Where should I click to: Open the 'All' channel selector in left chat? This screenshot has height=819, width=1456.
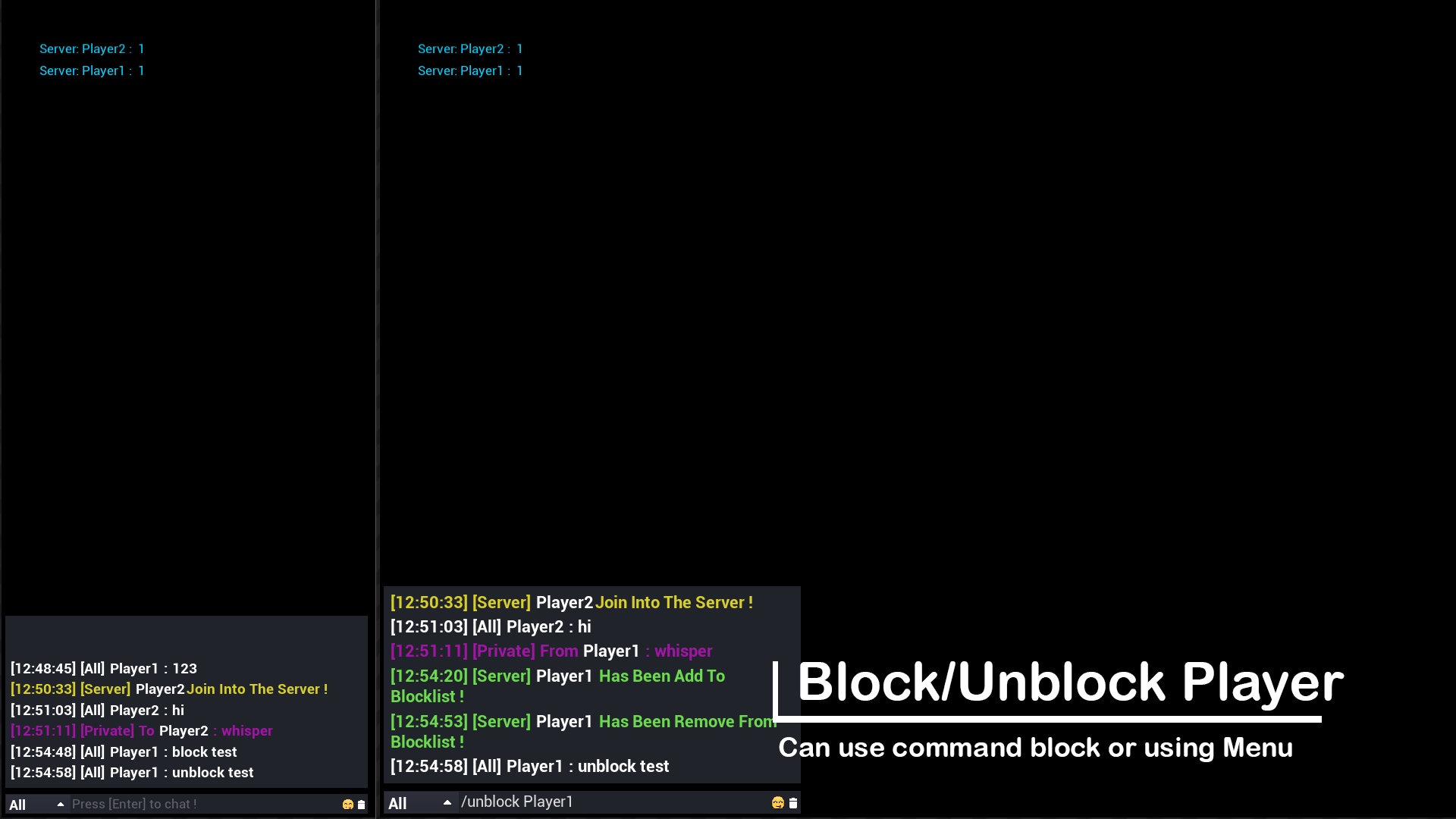pos(19,804)
